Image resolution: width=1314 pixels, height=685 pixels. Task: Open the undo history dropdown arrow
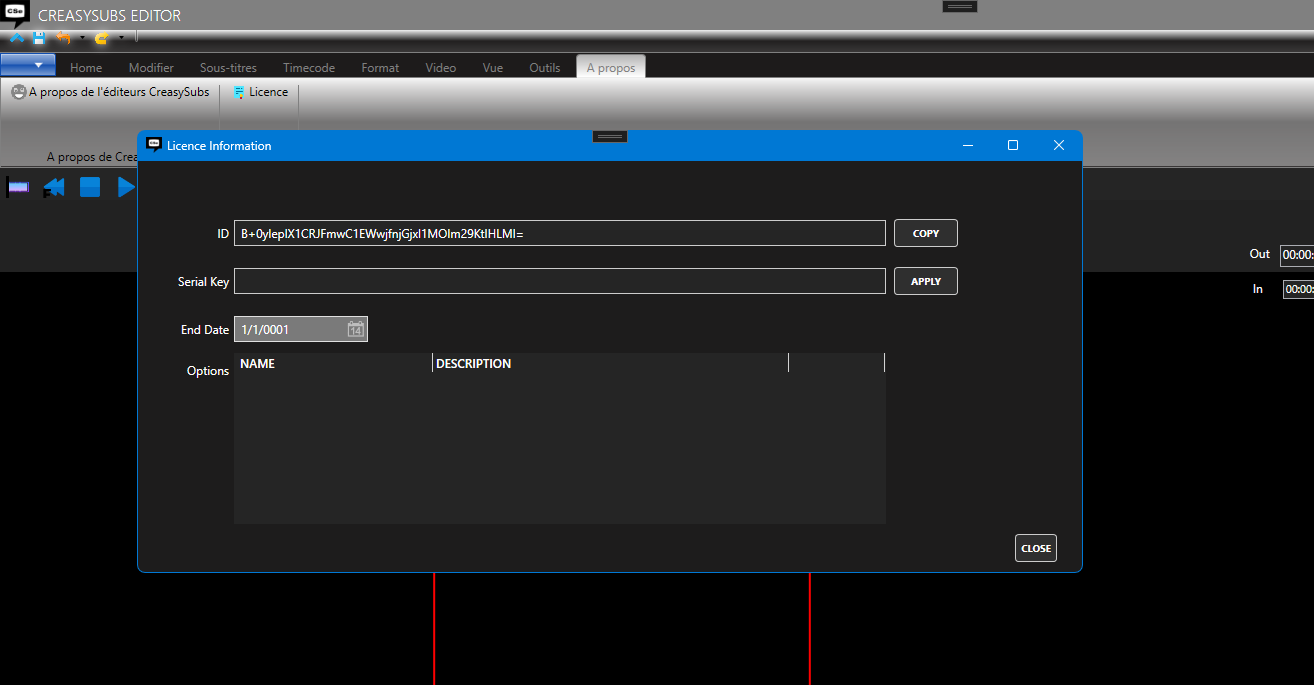click(x=82, y=38)
